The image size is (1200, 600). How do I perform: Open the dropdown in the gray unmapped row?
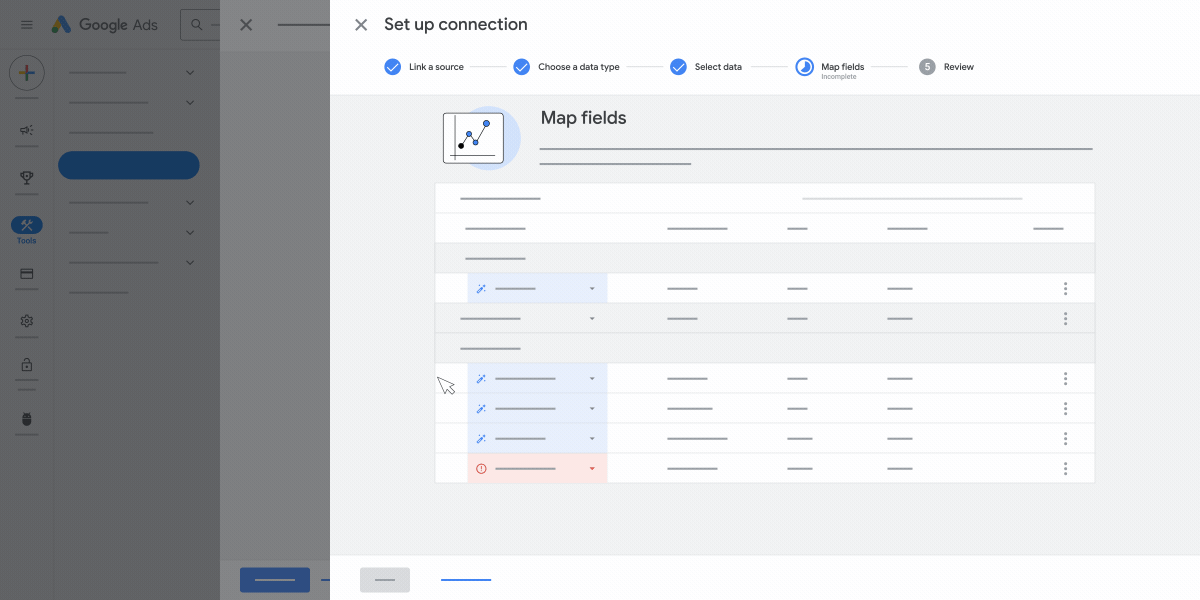[592, 318]
